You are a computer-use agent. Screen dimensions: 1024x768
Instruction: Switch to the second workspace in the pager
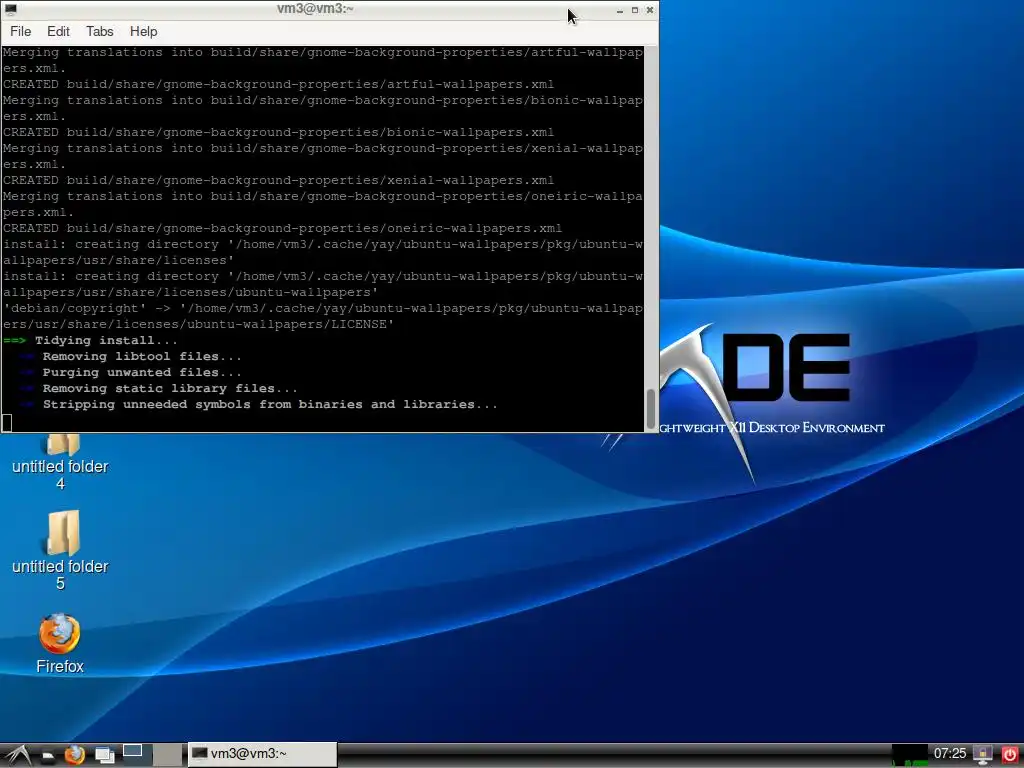(x=168, y=755)
